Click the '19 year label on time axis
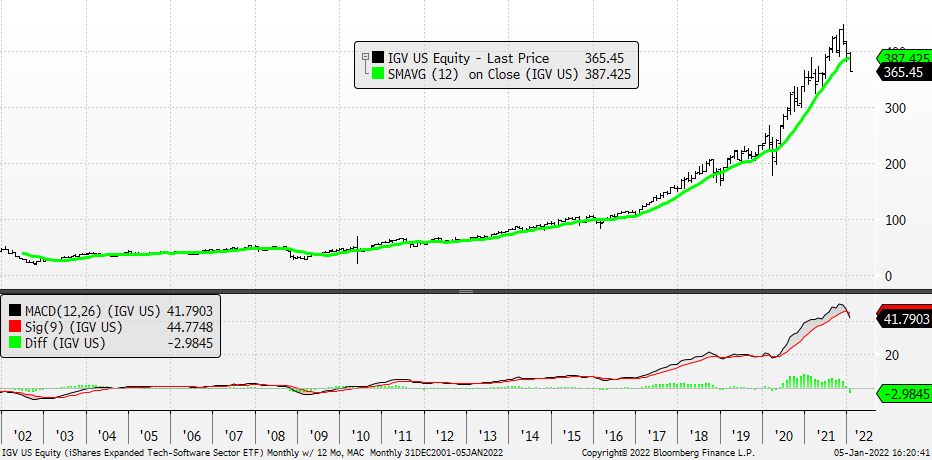Viewport: 932px width, 460px height. [741, 434]
